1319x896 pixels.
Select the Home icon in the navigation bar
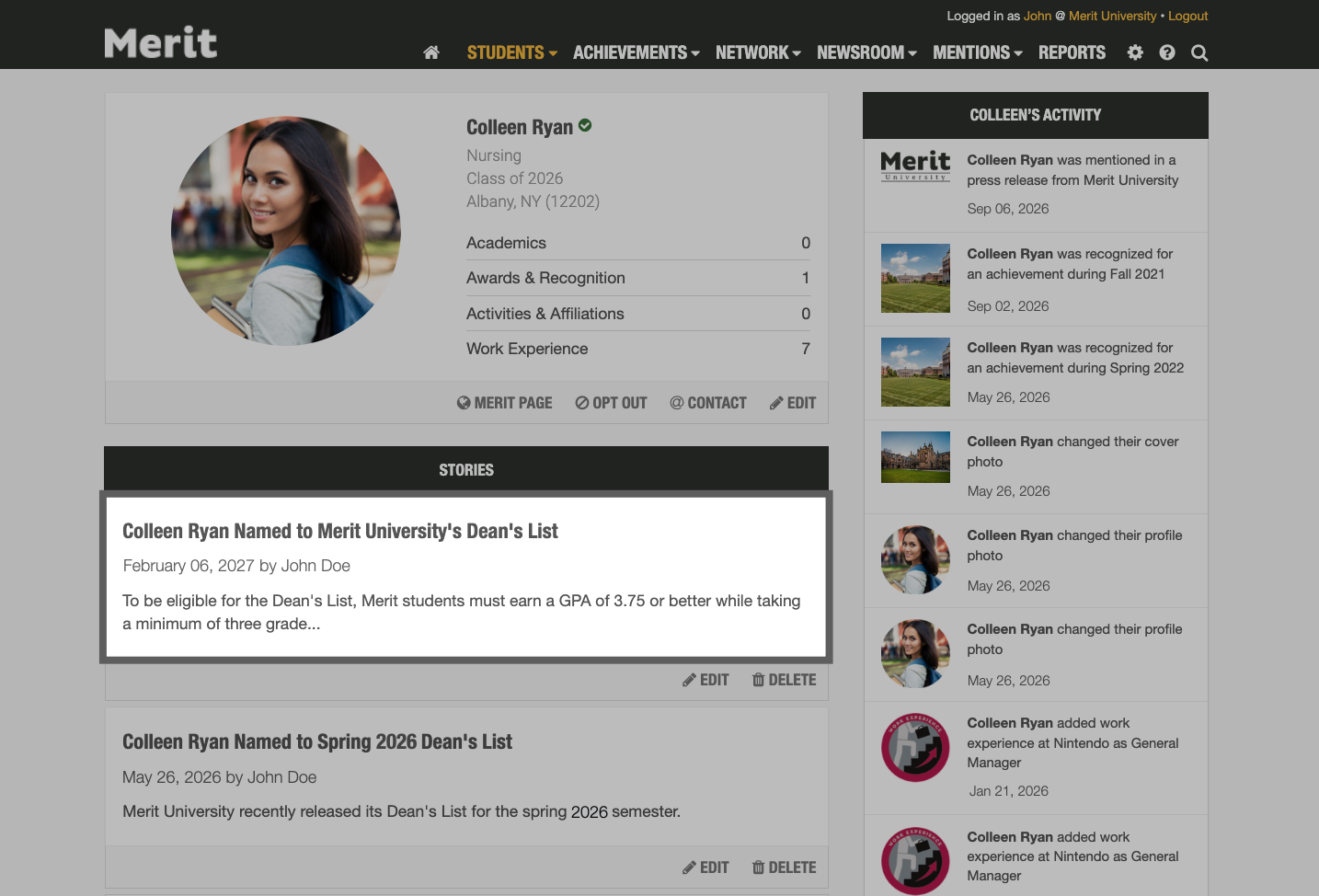tap(430, 52)
